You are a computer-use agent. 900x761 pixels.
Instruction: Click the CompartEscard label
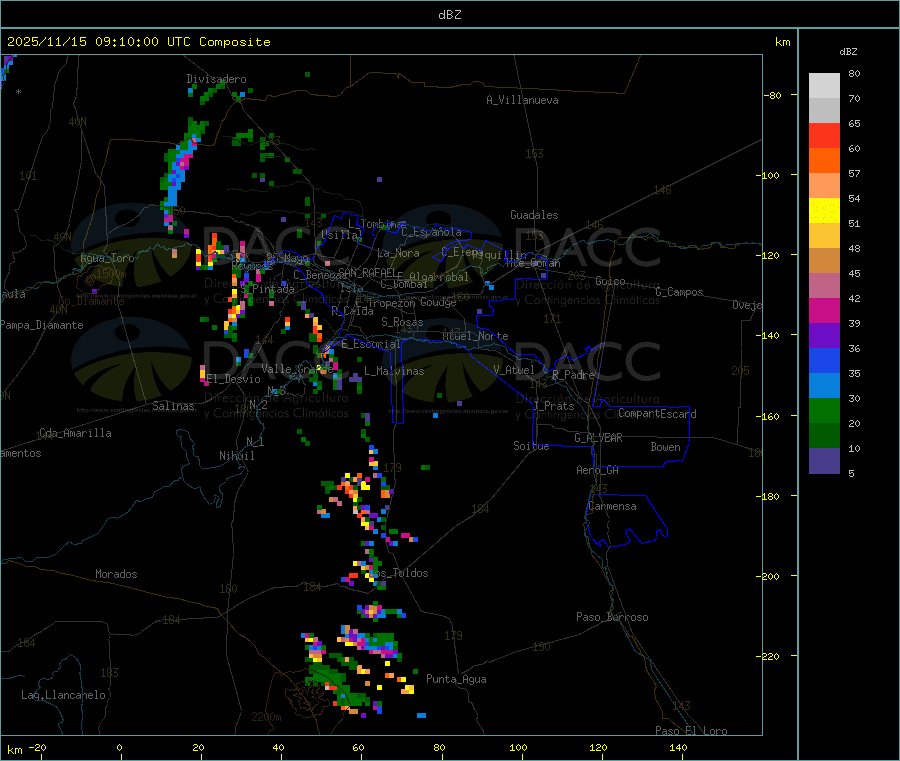coord(657,414)
